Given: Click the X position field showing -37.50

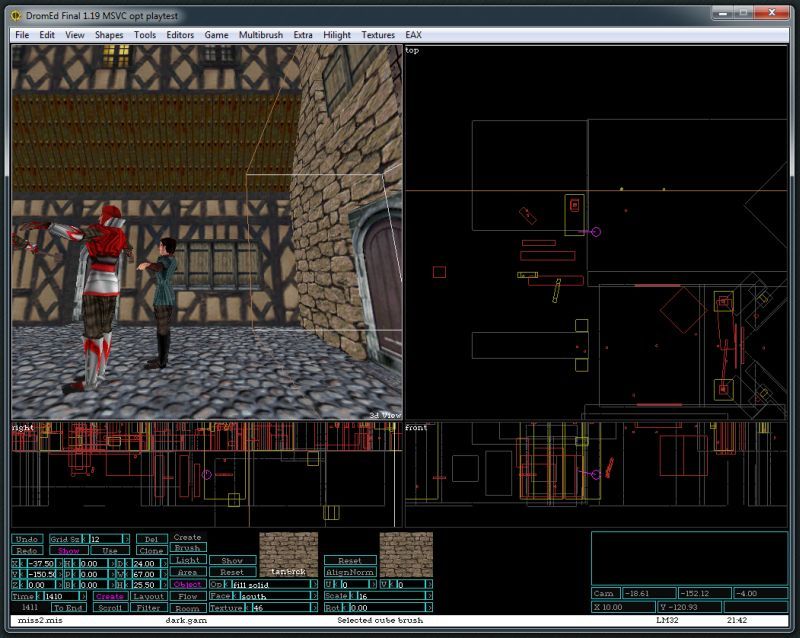Looking at the screenshot, I should click(41, 563).
